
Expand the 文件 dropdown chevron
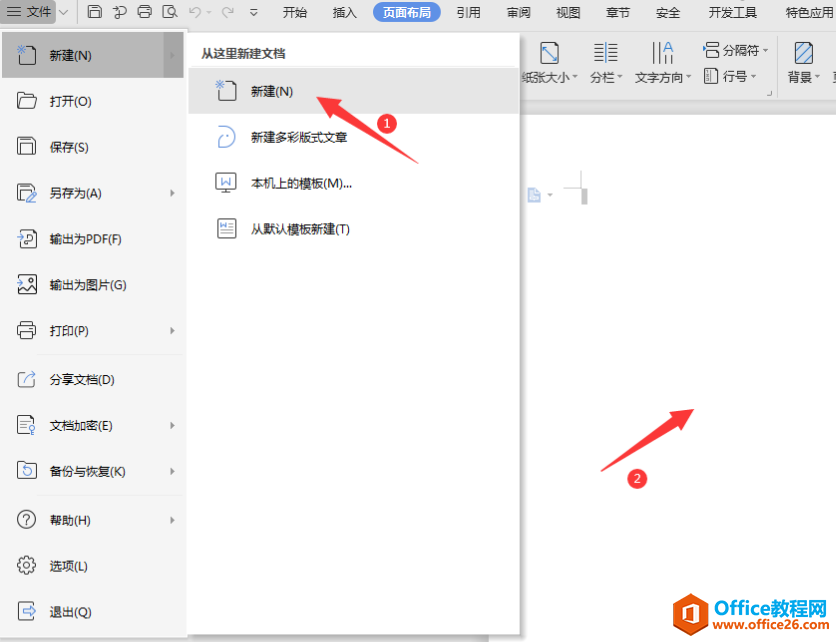click(63, 12)
